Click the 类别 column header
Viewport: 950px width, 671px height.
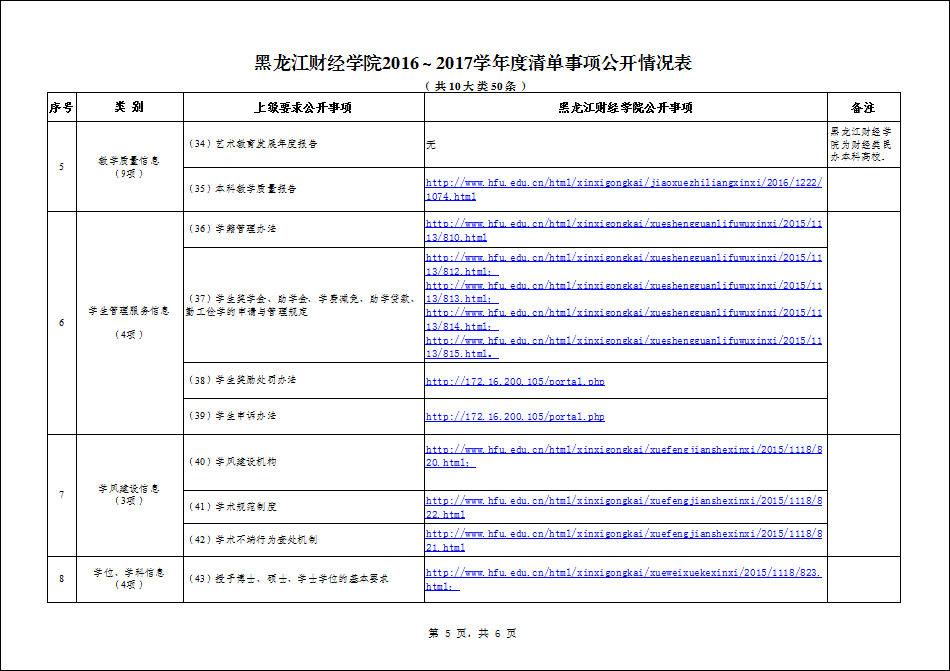click(x=129, y=108)
